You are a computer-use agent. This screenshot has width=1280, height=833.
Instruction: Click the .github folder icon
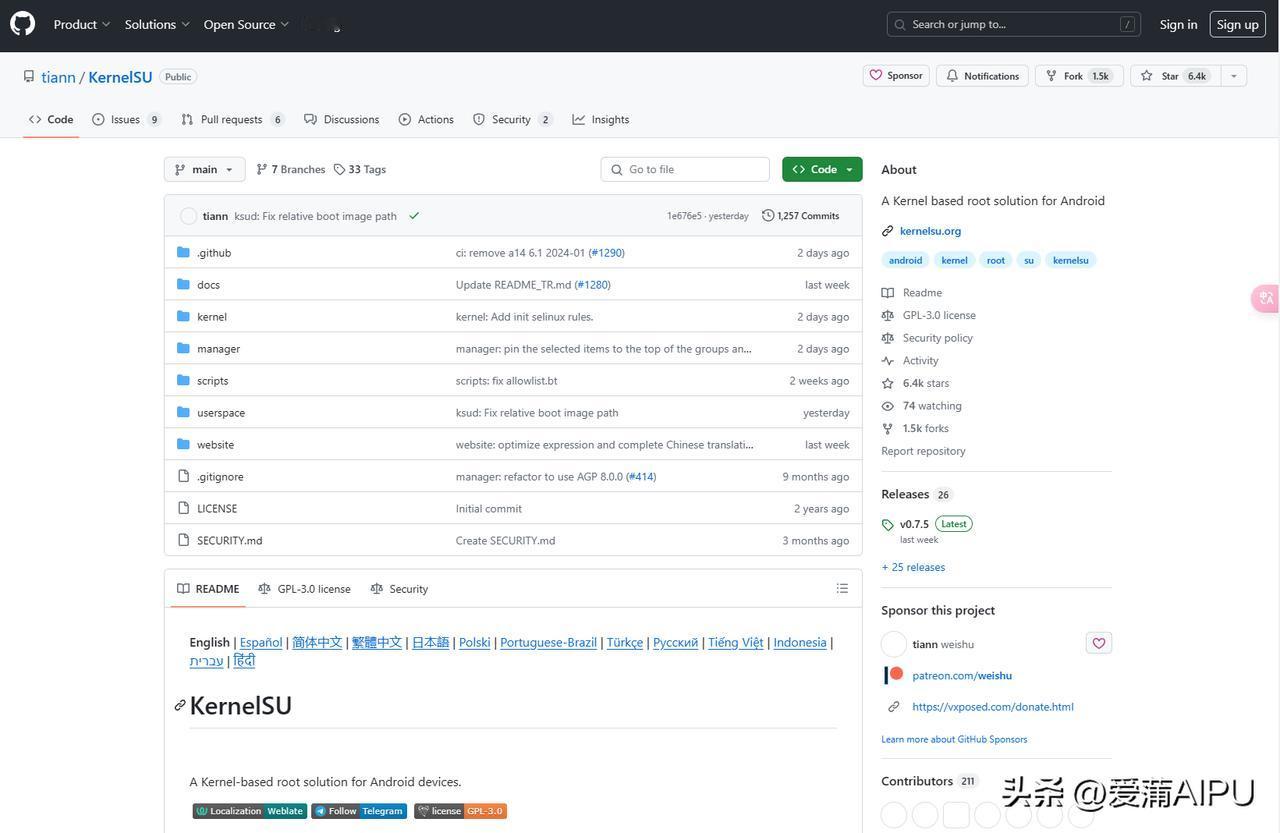click(x=183, y=252)
